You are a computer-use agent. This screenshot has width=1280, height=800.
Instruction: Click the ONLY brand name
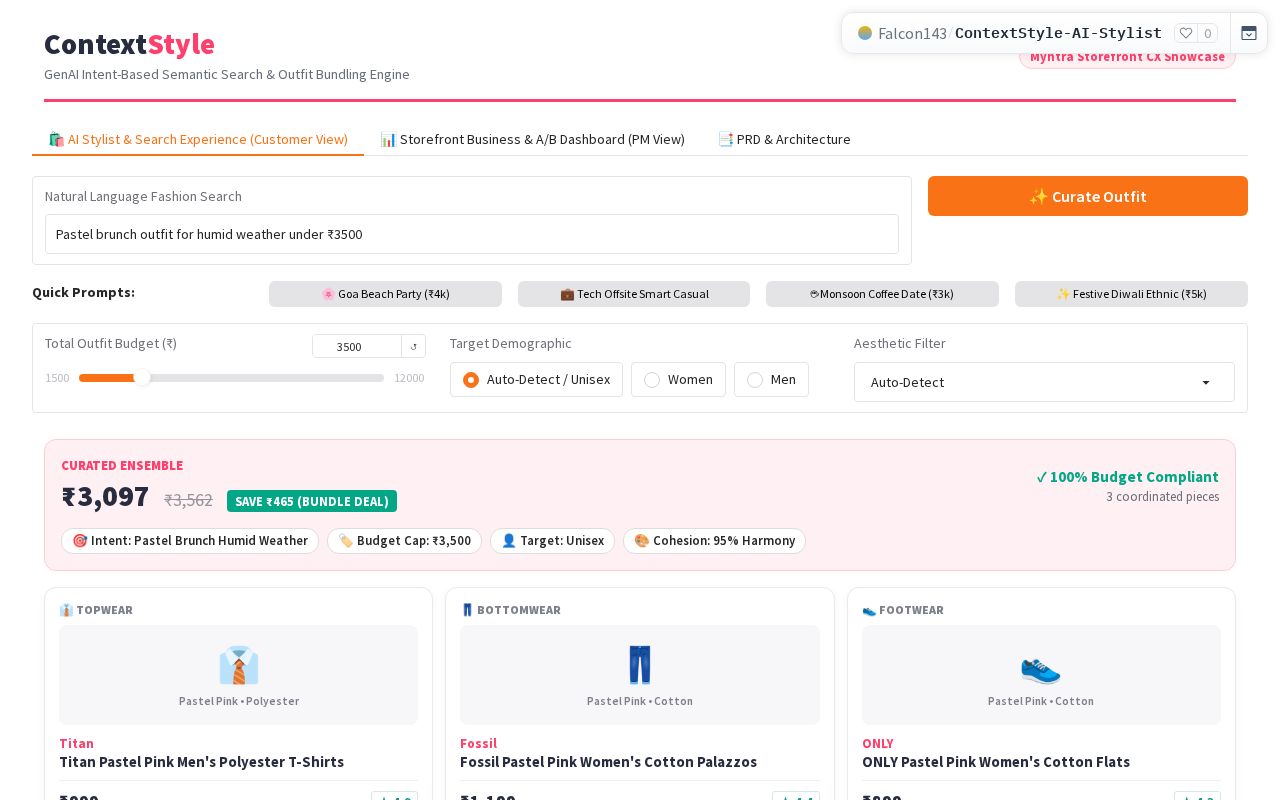[878, 743]
